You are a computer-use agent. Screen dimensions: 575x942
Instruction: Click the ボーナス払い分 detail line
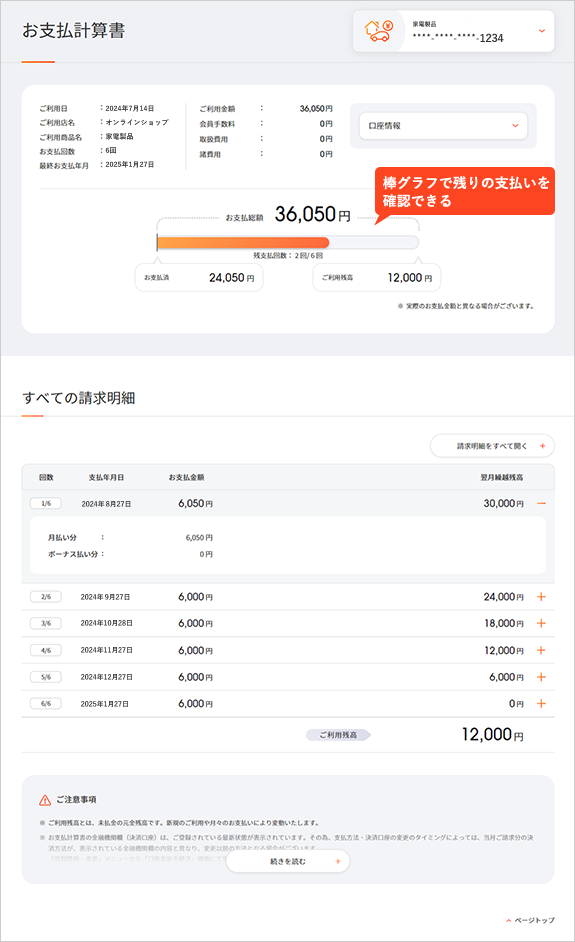click(130, 554)
